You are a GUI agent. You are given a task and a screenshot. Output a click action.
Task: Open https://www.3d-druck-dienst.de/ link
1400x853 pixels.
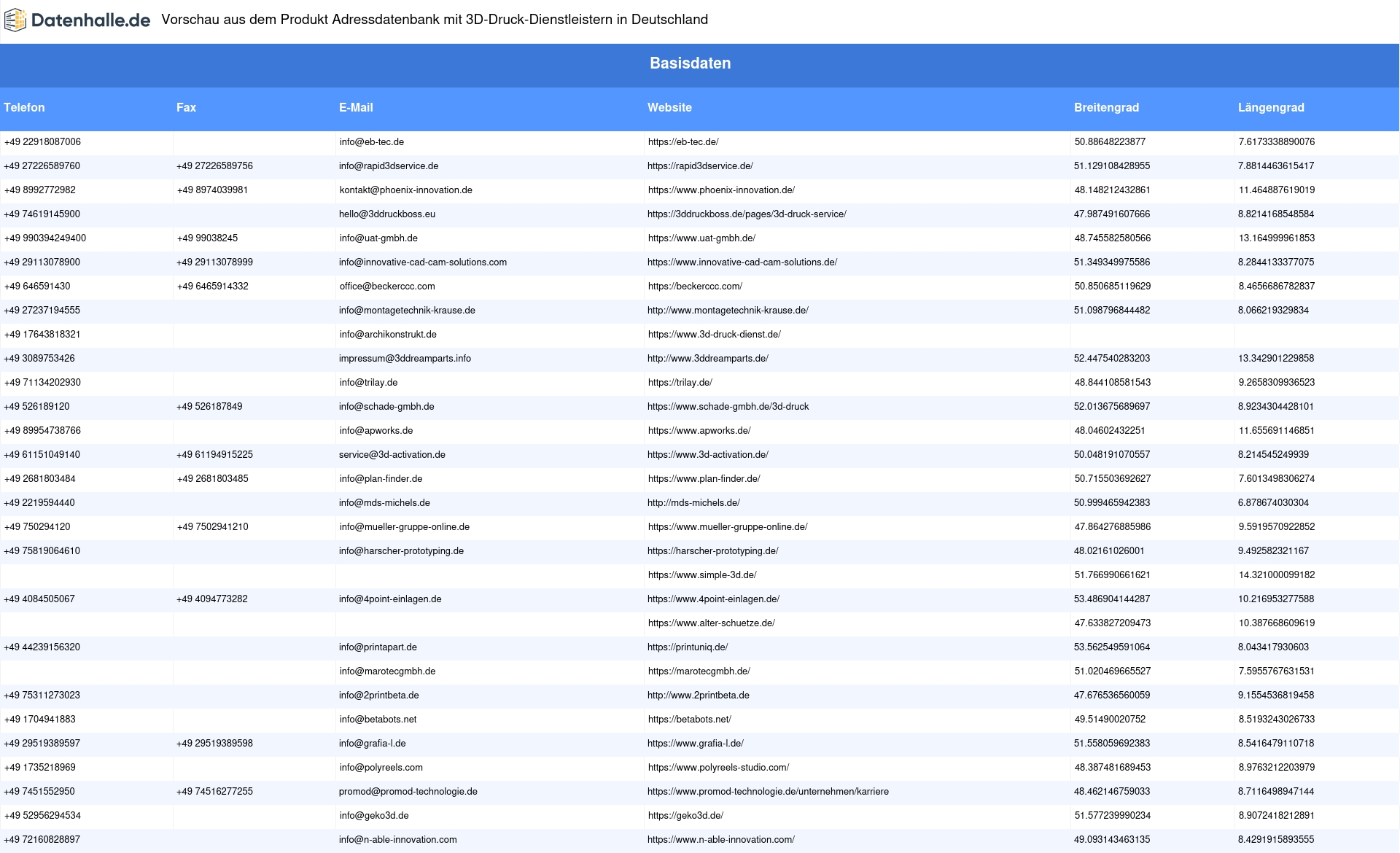pyautogui.click(x=715, y=335)
